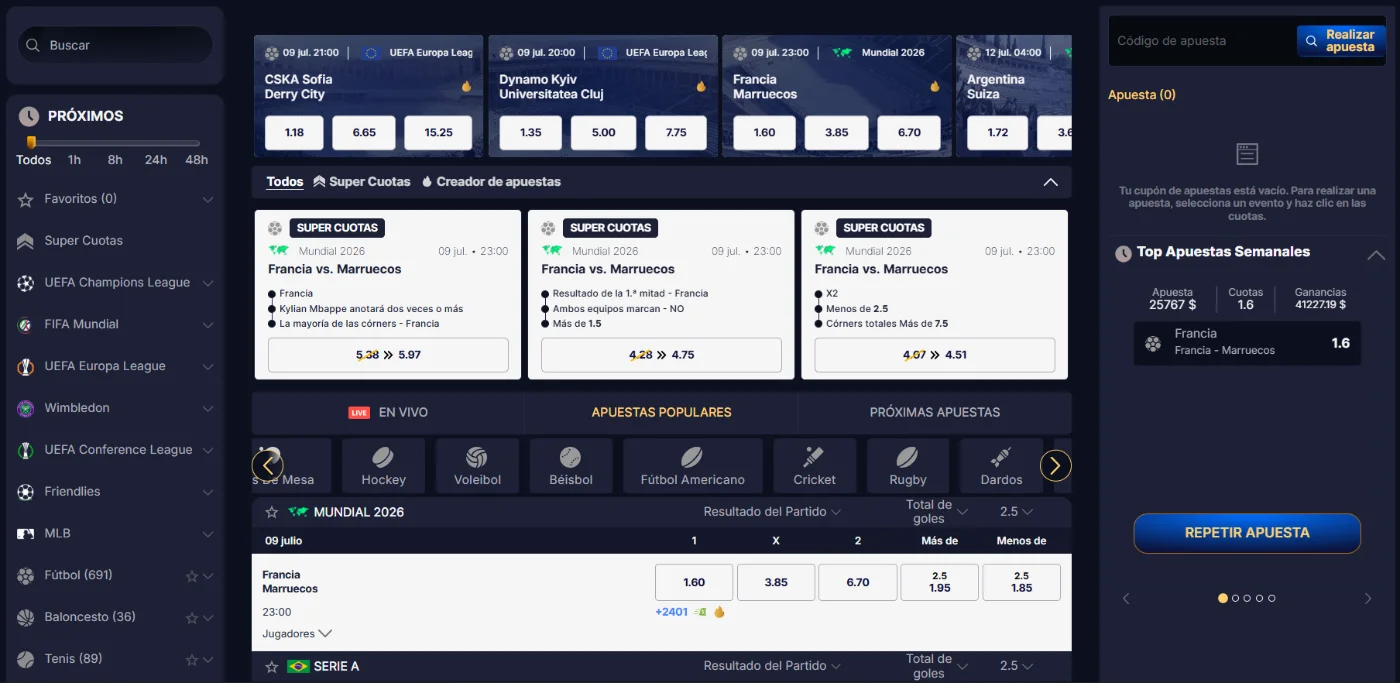Screen dimensions: 1400x683
Task: Click the UEFA Conference League sidebar icon
Action: (25, 450)
